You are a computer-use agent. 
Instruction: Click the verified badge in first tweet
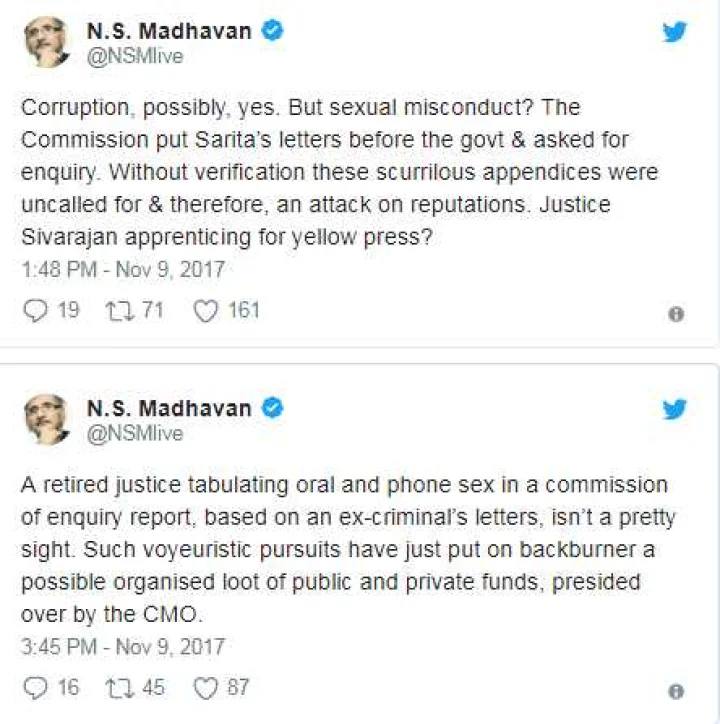pos(272,31)
